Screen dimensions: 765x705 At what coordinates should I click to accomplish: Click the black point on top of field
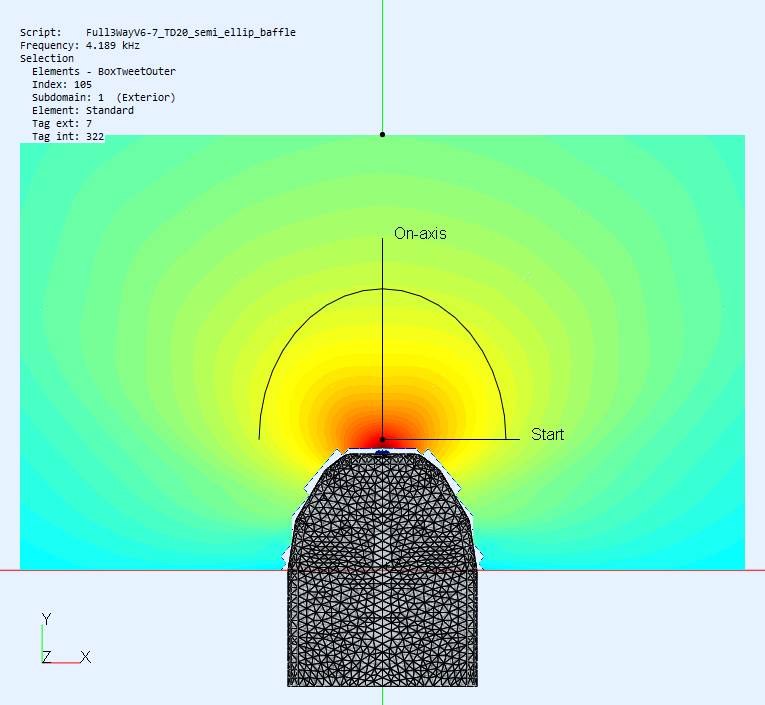tap(382, 134)
